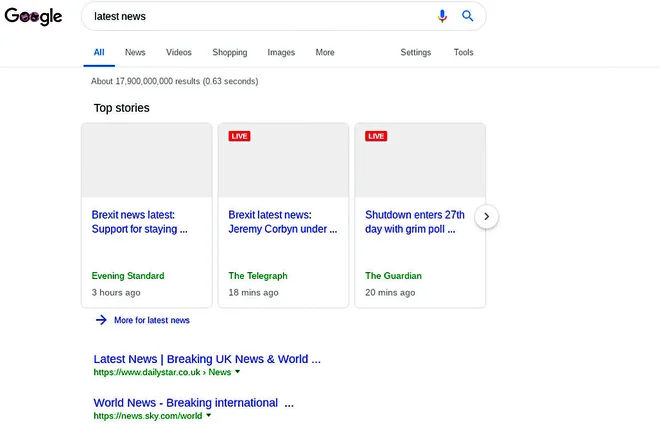Viewport: 660px width, 440px height.
Task: Click The Telegraph story thumbnail image
Action: pyautogui.click(x=283, y=160)
